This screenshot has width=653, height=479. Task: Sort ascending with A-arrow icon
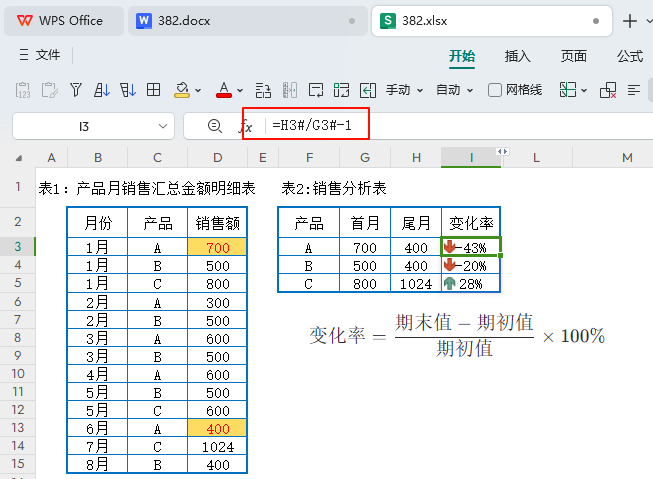click(x=102, y=90)
